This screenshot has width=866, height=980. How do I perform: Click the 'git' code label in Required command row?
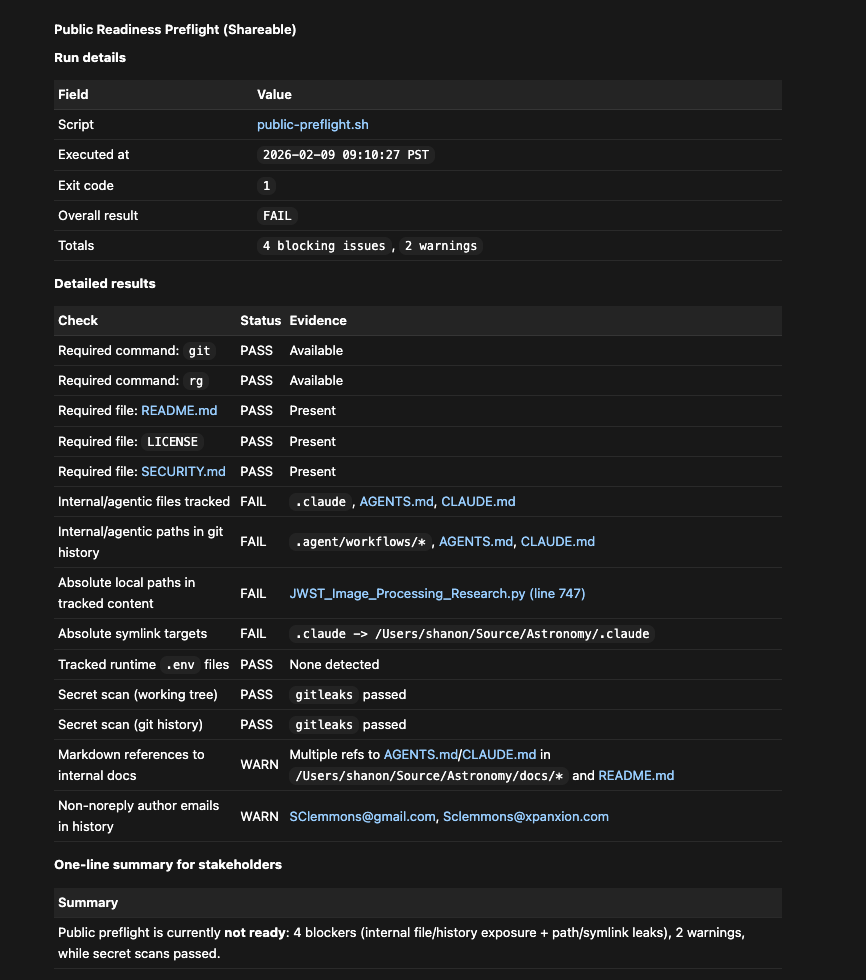[199, 351]
